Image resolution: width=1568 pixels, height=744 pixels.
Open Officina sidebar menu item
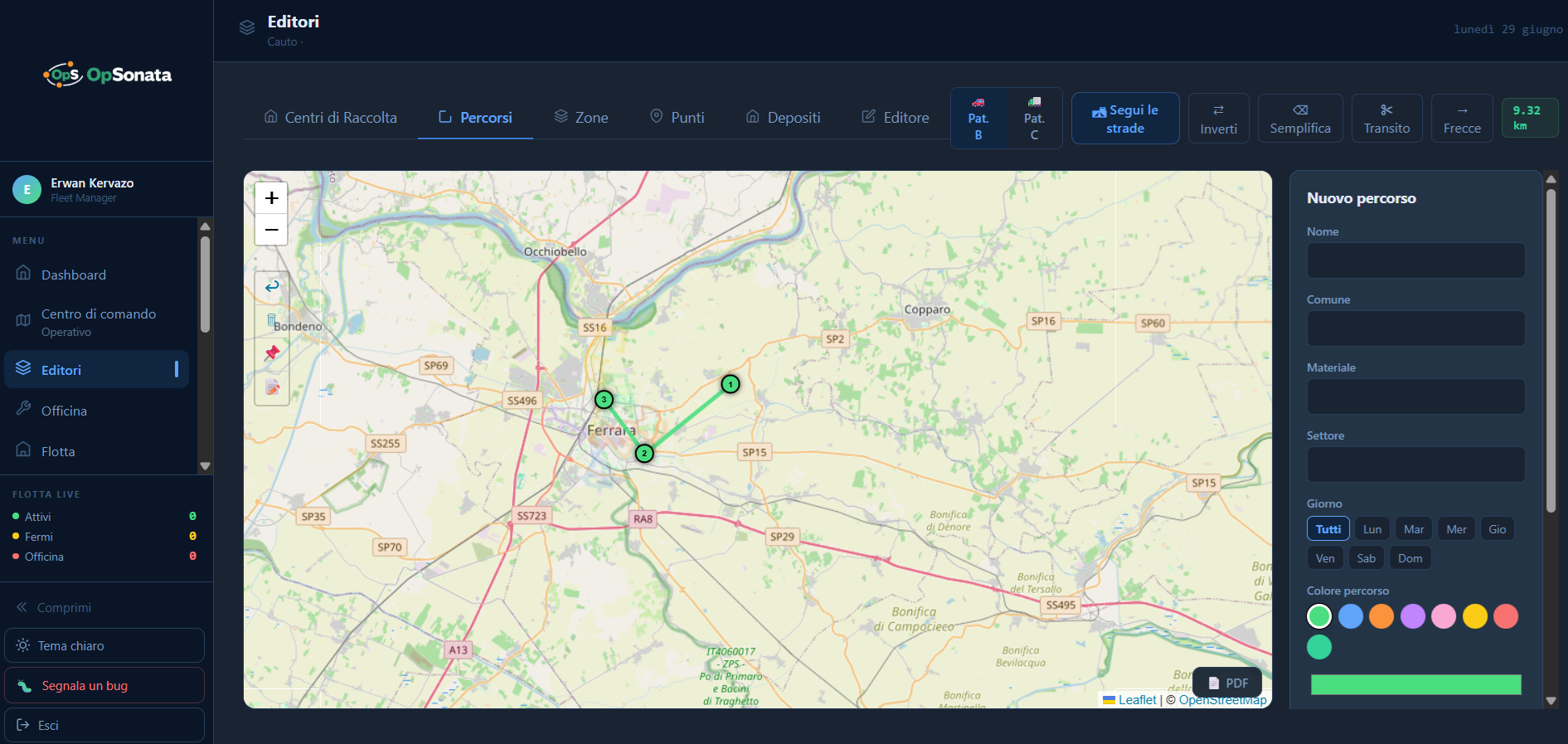click(97, 411)
